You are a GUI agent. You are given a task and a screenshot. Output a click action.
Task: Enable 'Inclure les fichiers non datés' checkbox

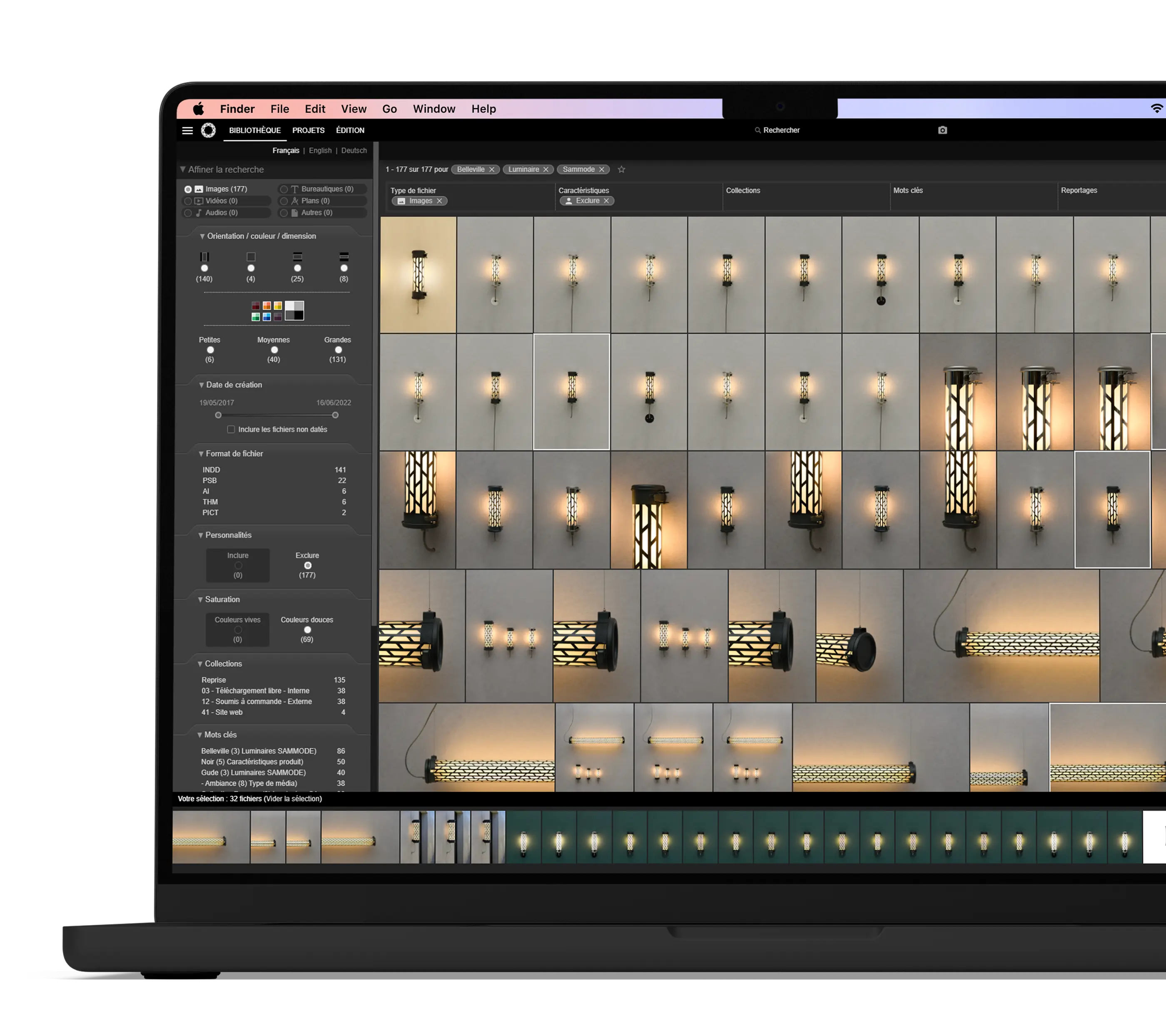click(231, 429)
